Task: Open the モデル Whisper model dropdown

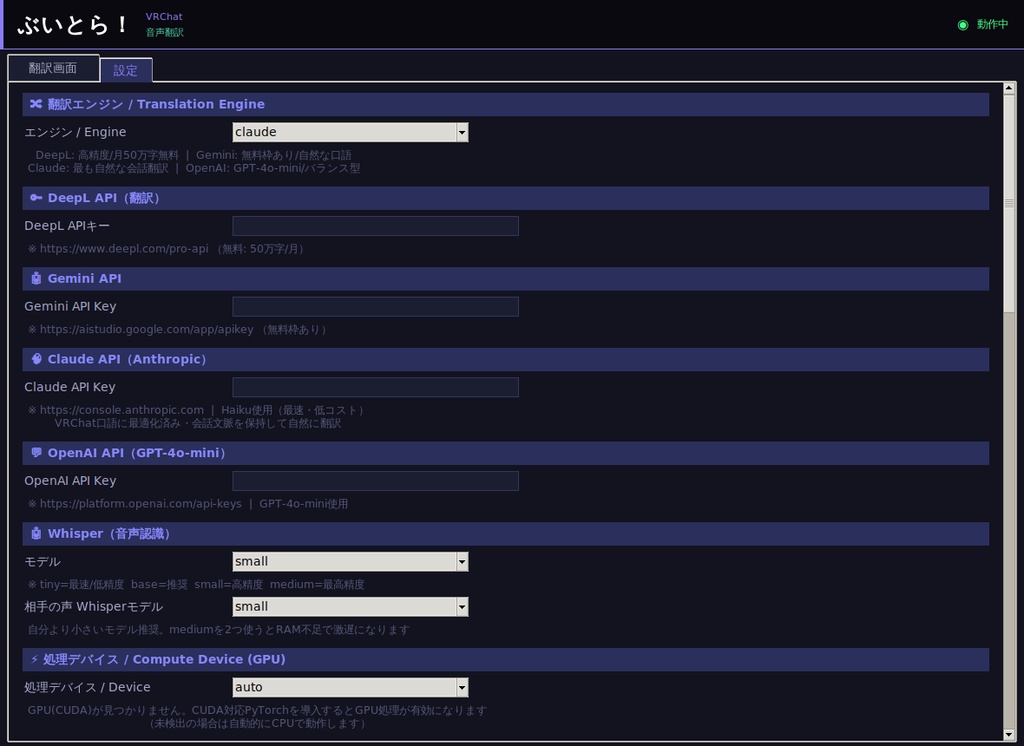Action: tap(350, 561)
